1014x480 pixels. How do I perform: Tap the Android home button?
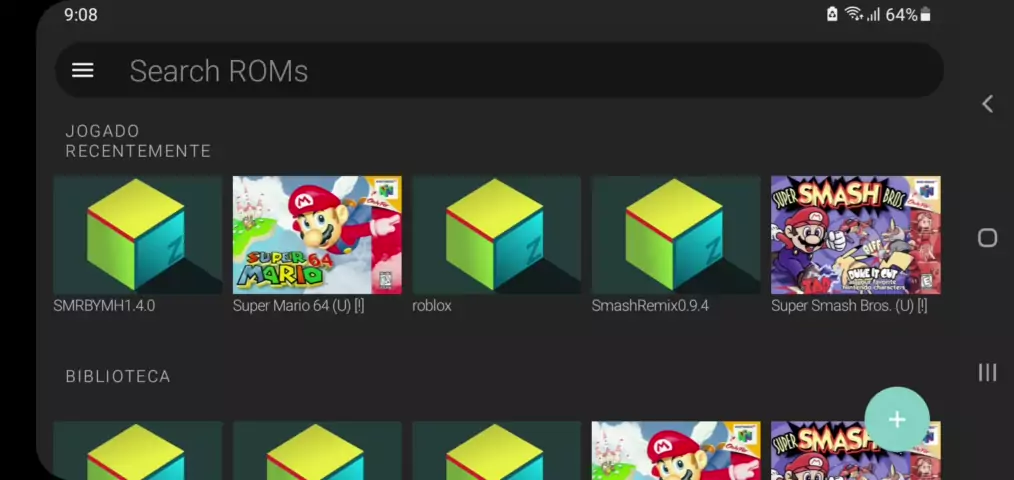pyautogui.click(x=987, y=238)
